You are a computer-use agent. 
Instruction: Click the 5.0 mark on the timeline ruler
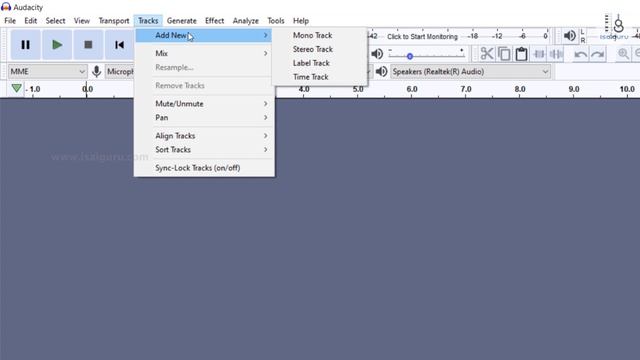click(358, 89)
